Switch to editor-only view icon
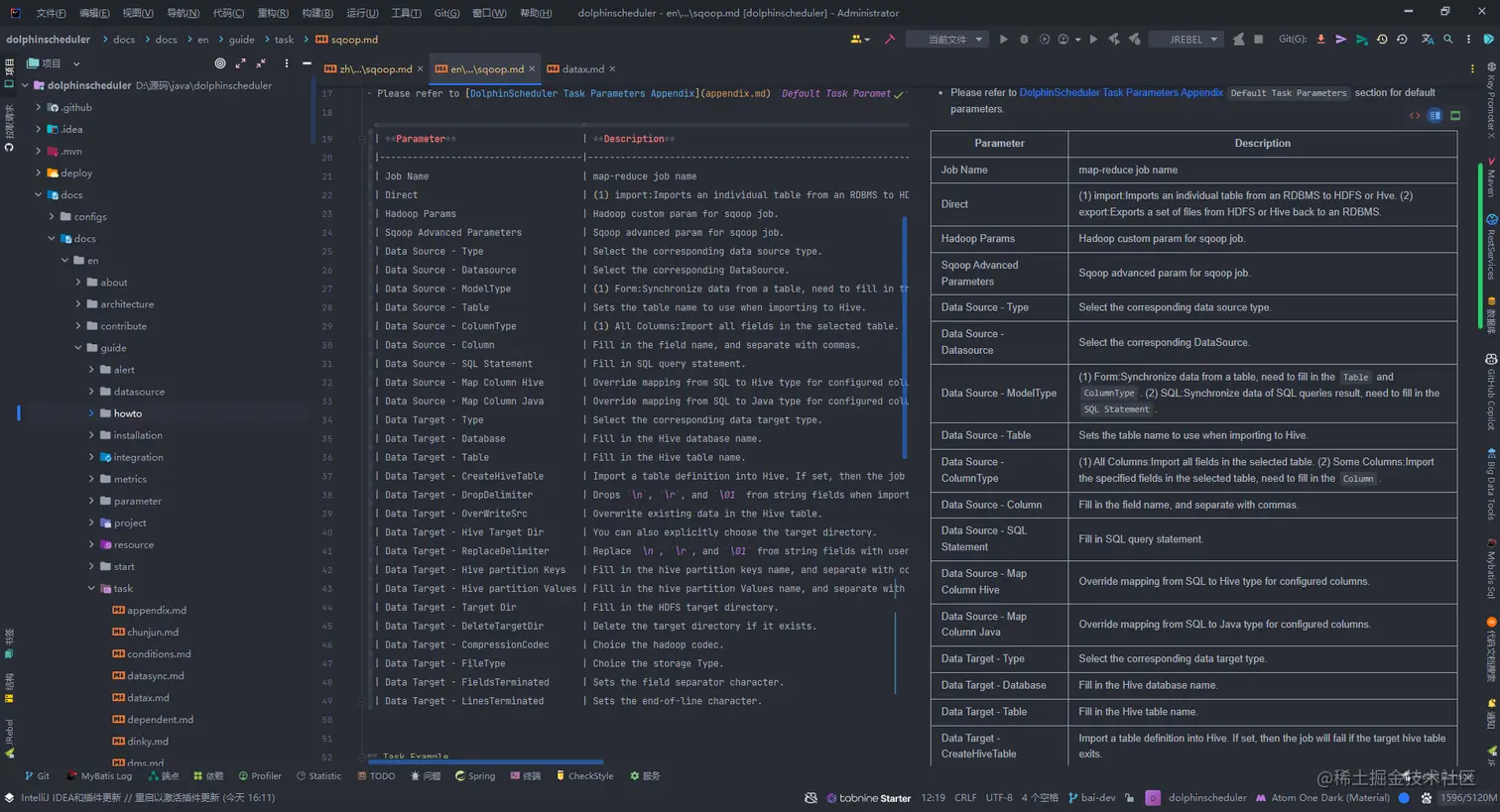This screenshot has height=812, width=1500. [x=1415, y=116]
